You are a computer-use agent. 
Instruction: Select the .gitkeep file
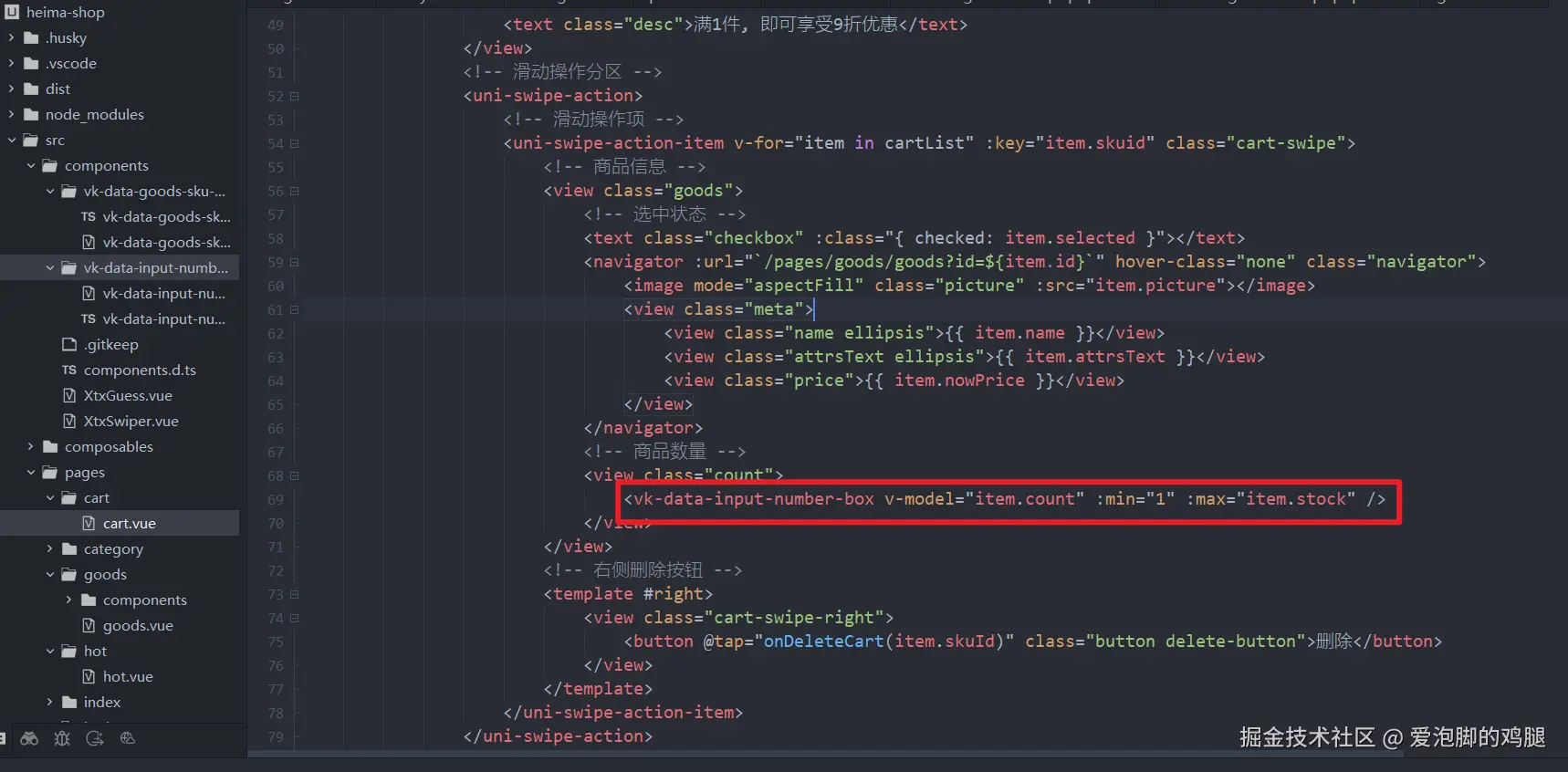[x=111, y=344]
